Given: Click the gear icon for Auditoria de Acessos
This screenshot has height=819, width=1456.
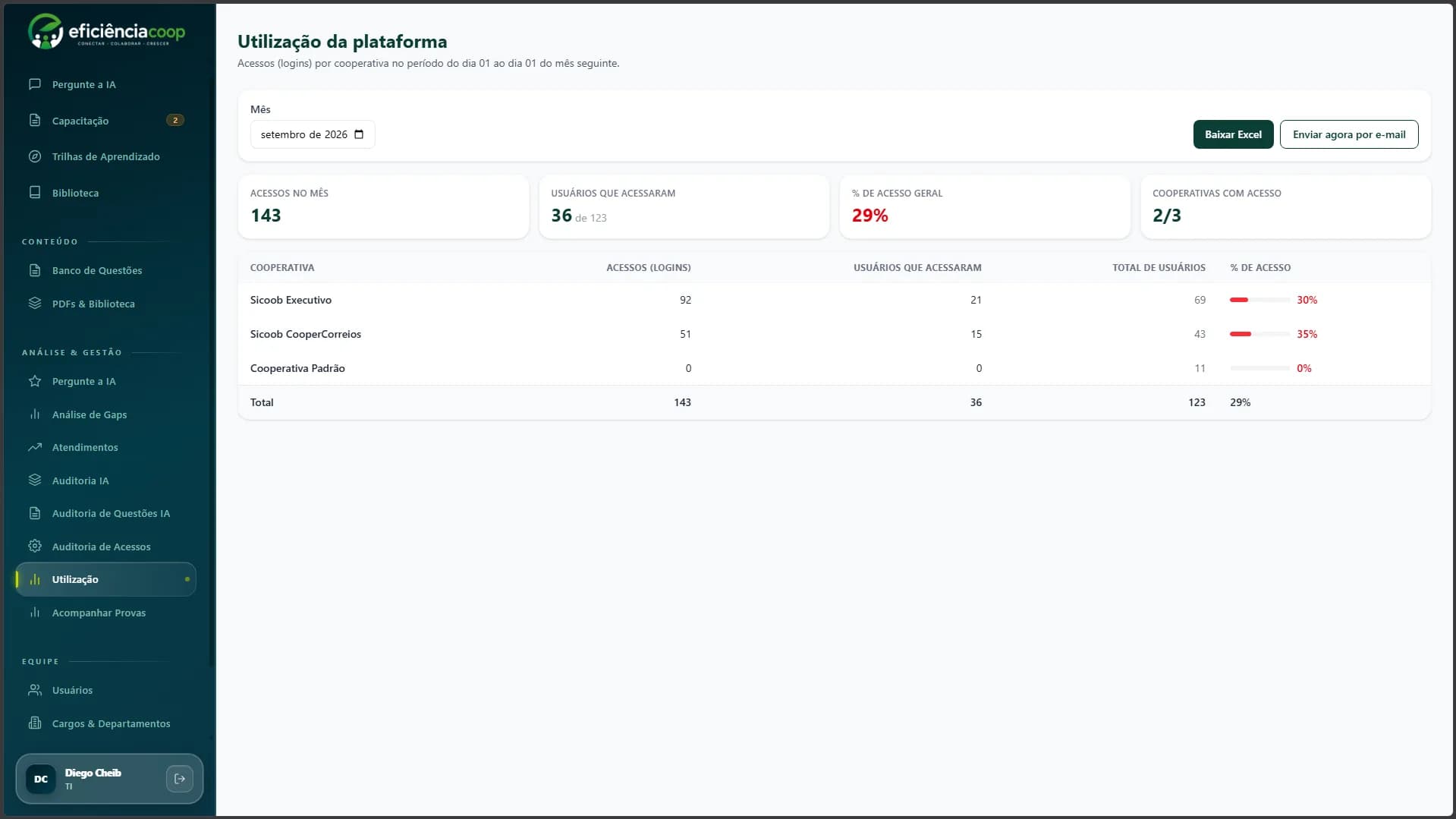Looking at the screenshot, I should (x=35, y=547).
